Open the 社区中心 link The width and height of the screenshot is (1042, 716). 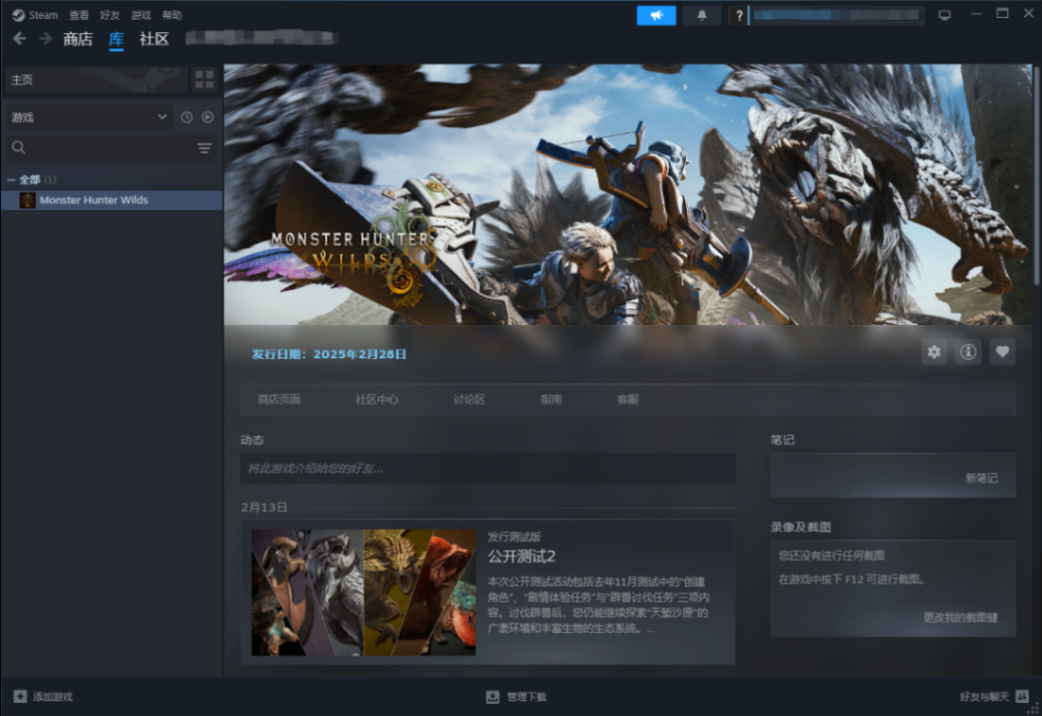point(377,400)
